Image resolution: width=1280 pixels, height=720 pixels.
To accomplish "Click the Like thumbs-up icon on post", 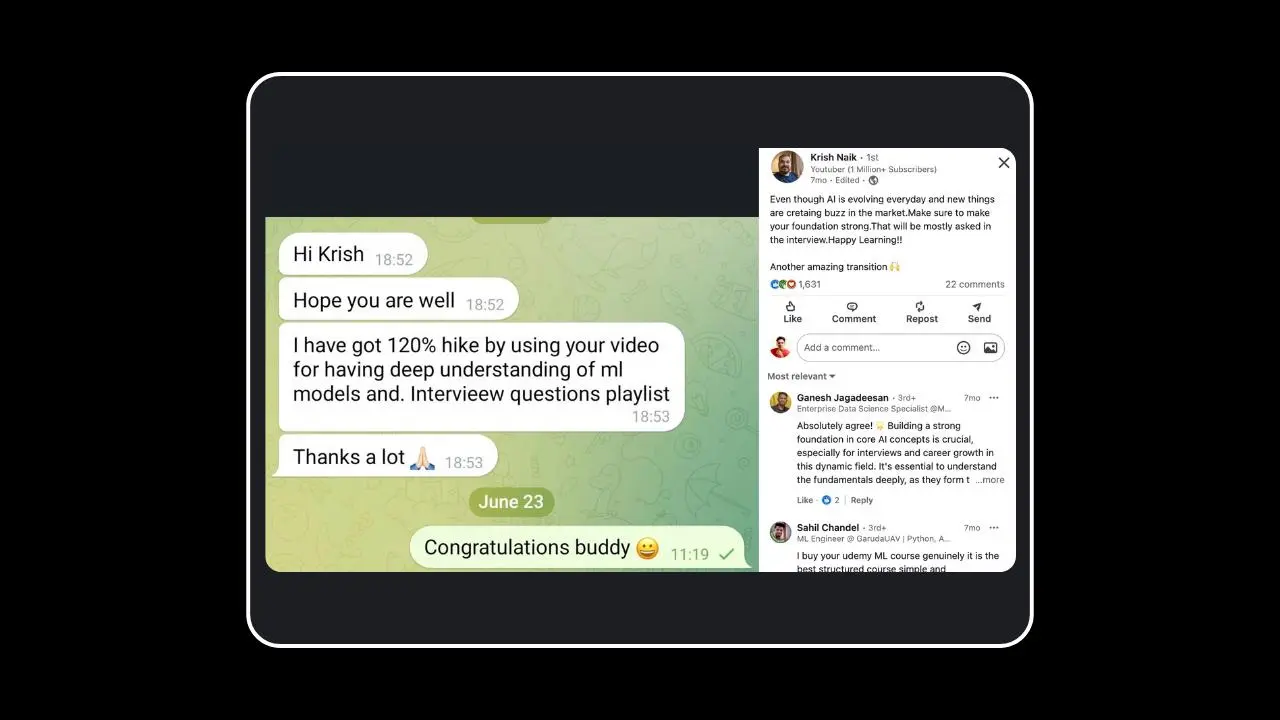I will click(x=791, y=306).
